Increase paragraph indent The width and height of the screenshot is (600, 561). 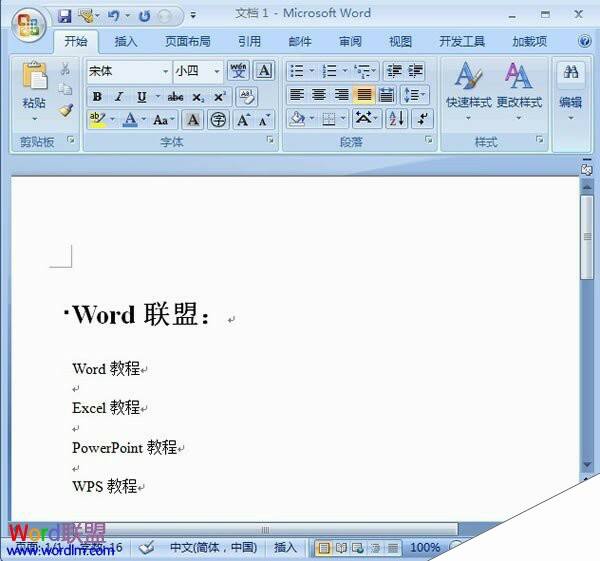click(x=415, y=71)
